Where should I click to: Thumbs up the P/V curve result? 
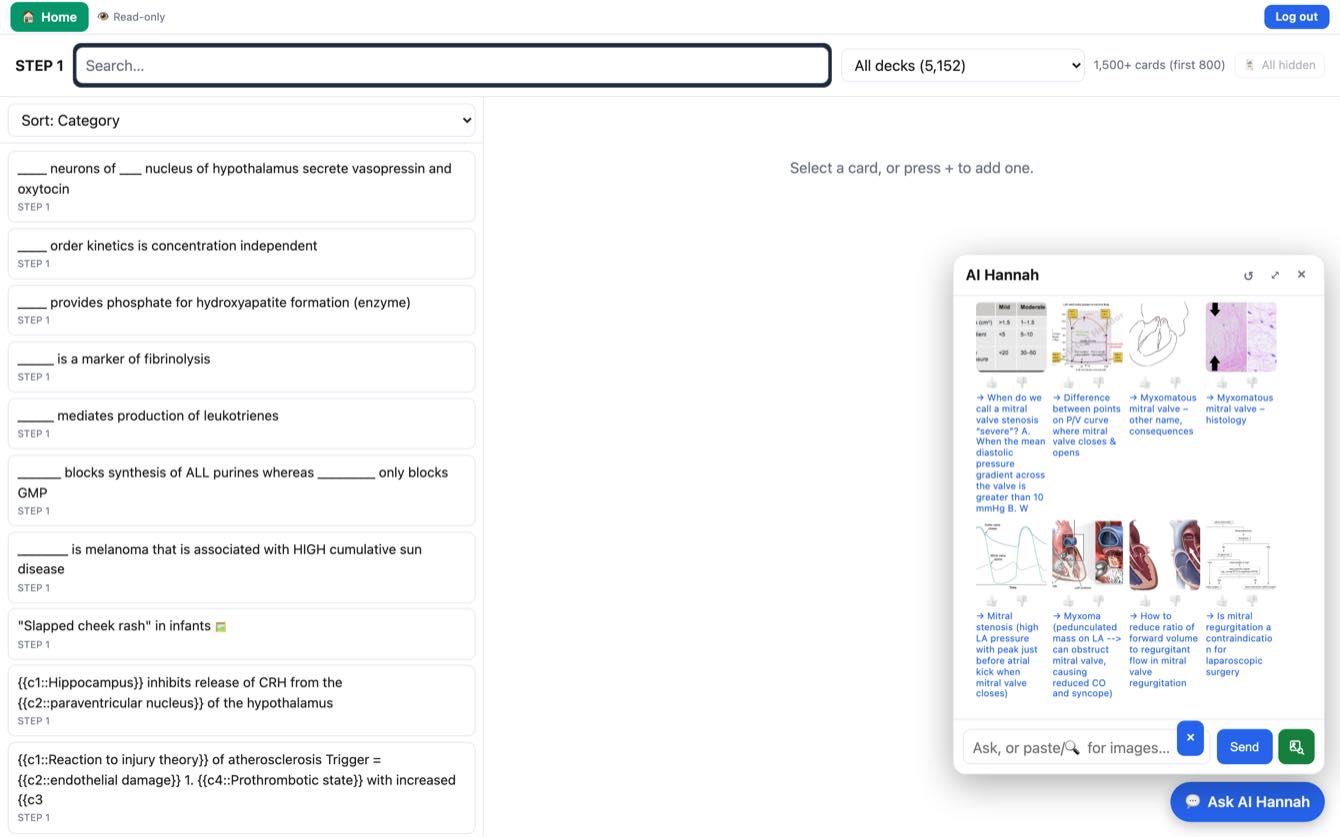click(x=1069, y=383)
